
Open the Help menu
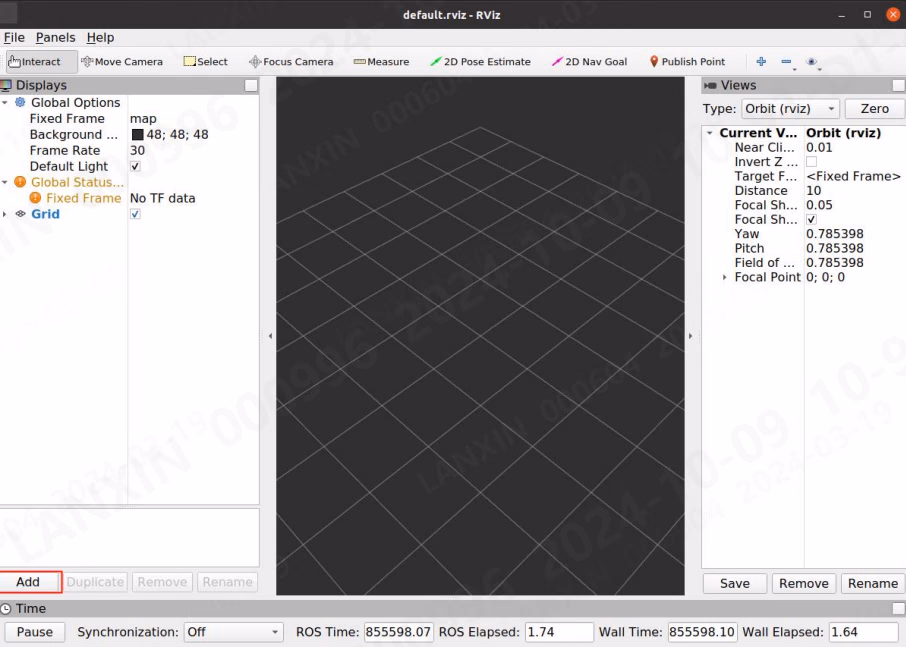pyautogui.click(x=101, y=38)
